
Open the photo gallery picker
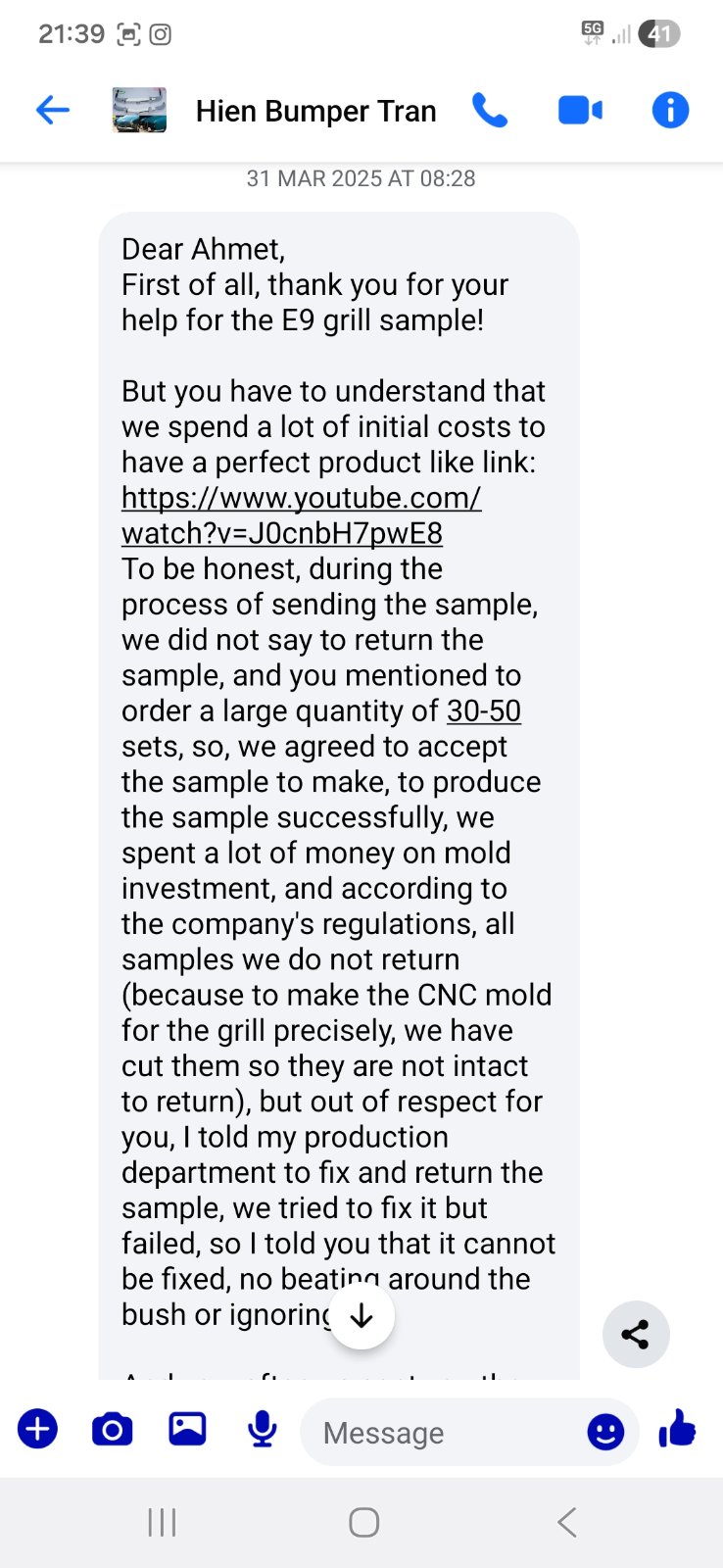coord(187,1430)
